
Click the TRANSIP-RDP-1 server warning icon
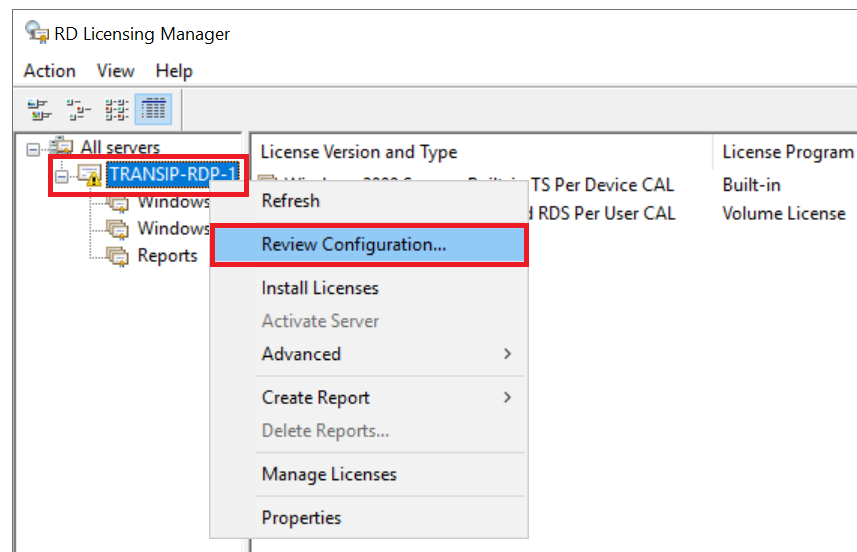pyautogui.click(x=89, y=175)
